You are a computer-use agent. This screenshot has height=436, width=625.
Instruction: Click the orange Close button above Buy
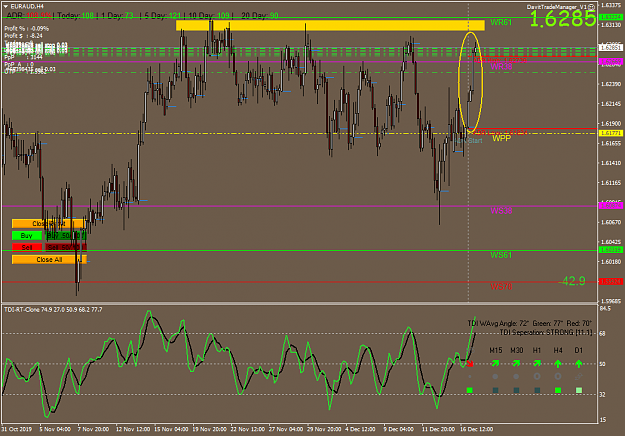pos(48,224)
